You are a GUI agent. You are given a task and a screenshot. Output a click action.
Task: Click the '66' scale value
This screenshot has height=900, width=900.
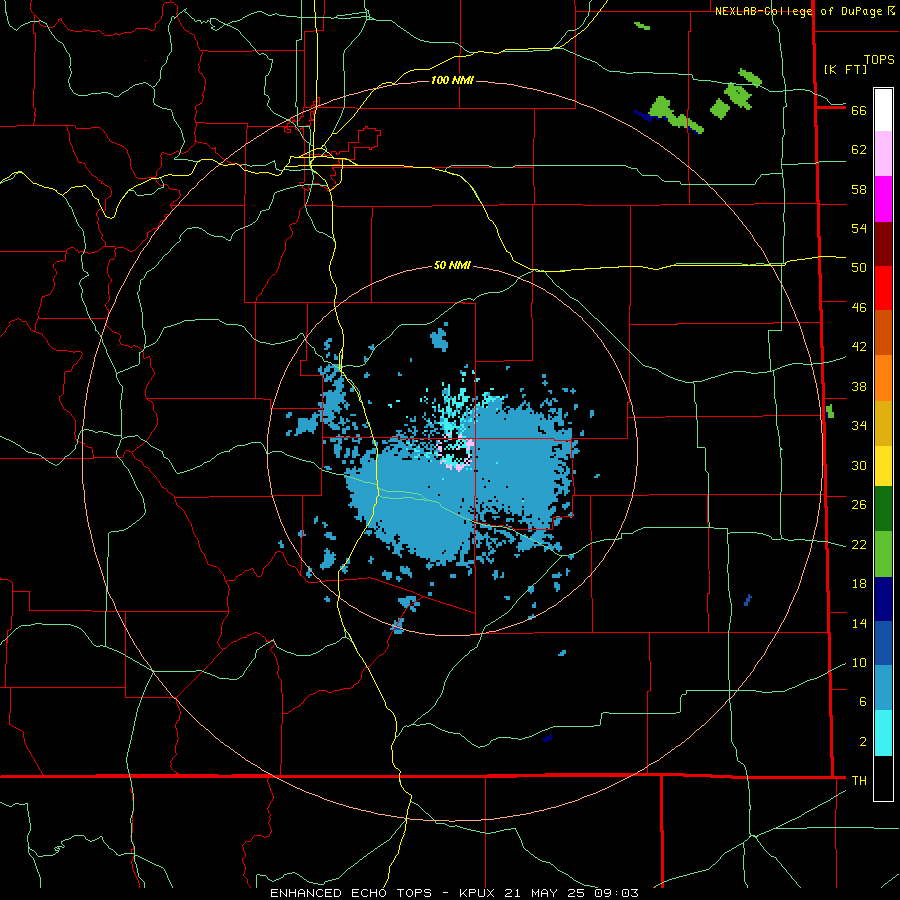click(x=859, y=111)
